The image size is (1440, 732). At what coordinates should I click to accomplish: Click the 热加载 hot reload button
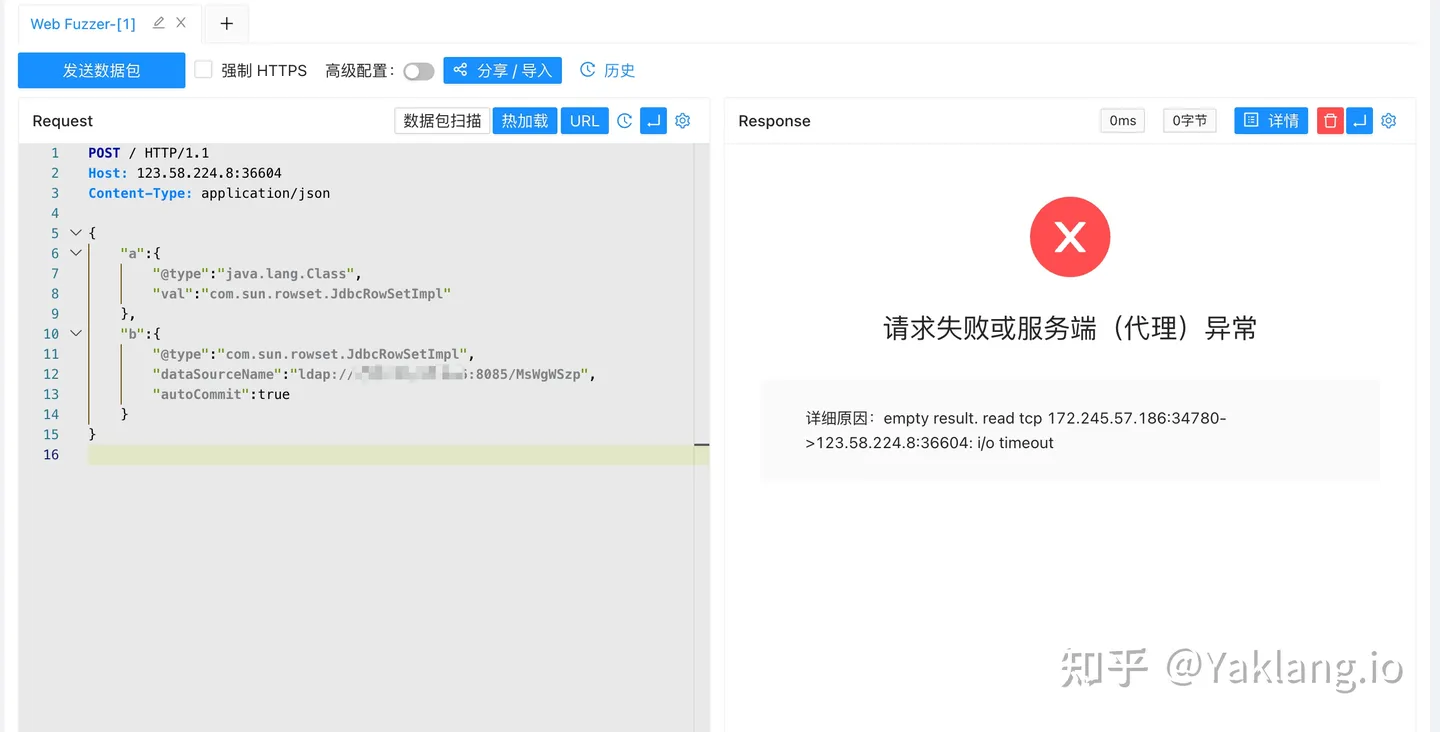click(x=525, y=121)
